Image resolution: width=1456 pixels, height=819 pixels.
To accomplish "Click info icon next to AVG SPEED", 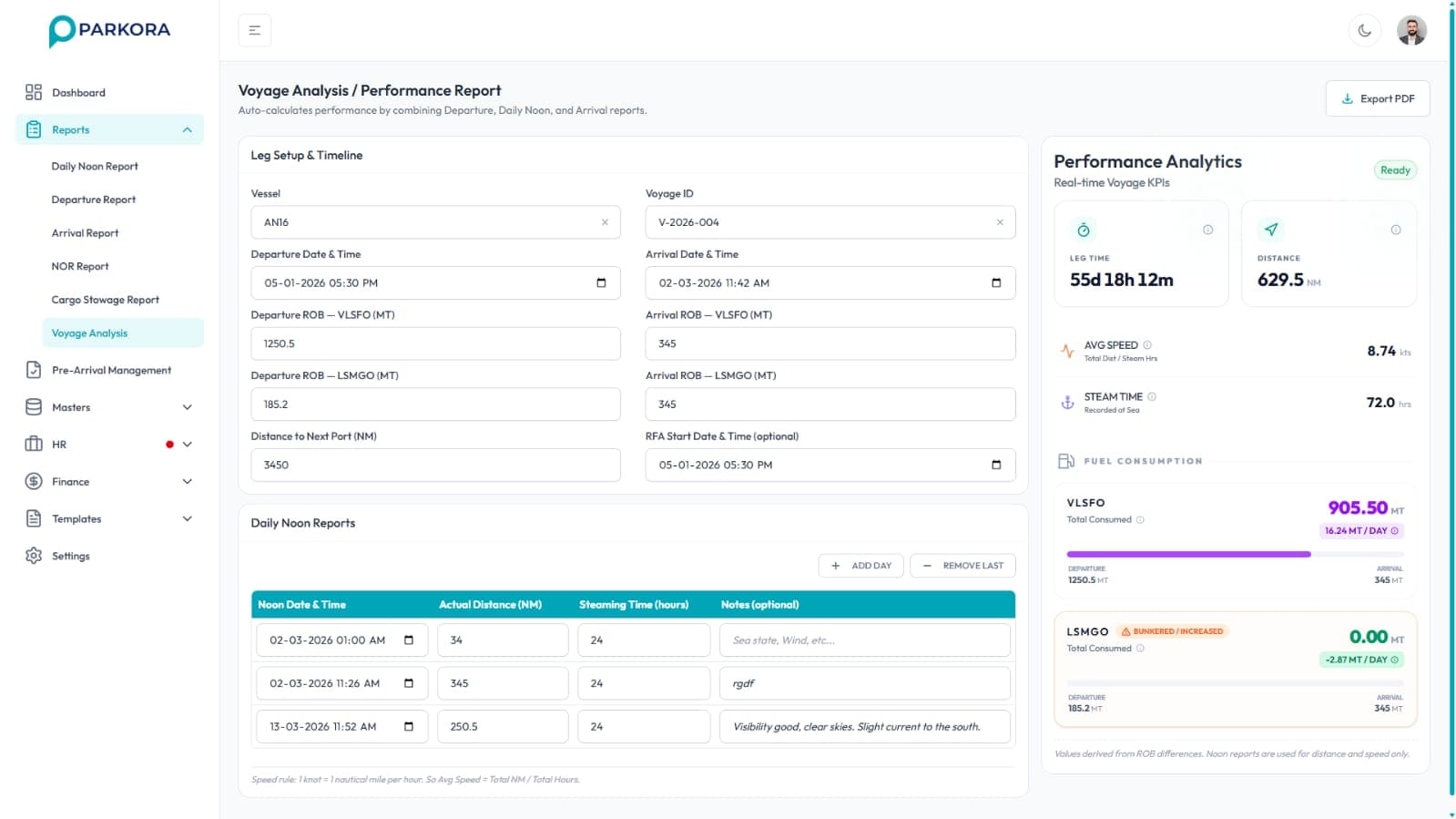I will click(x=1147, y=345).
